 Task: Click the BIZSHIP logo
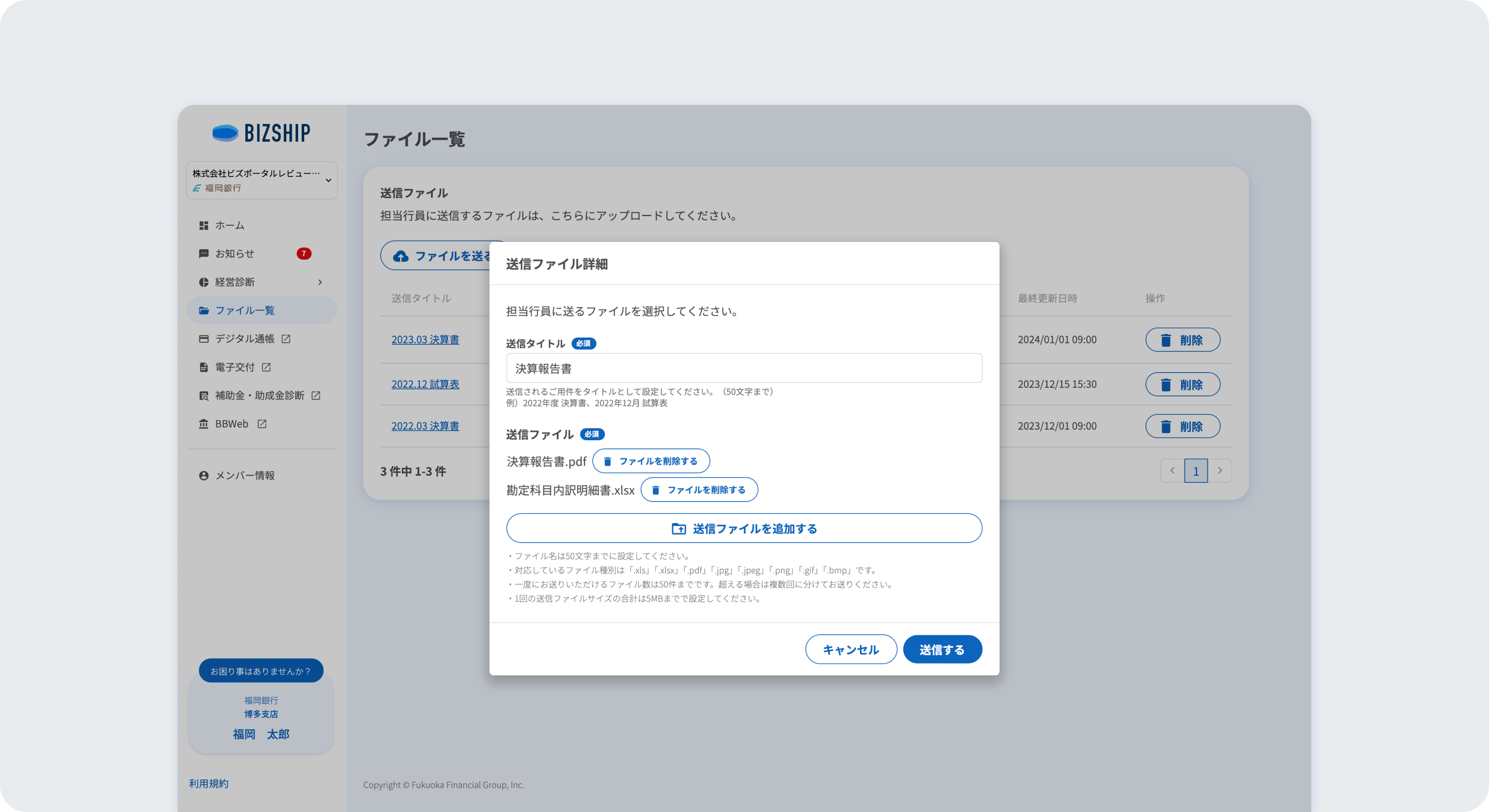click(x=261, y=133)
